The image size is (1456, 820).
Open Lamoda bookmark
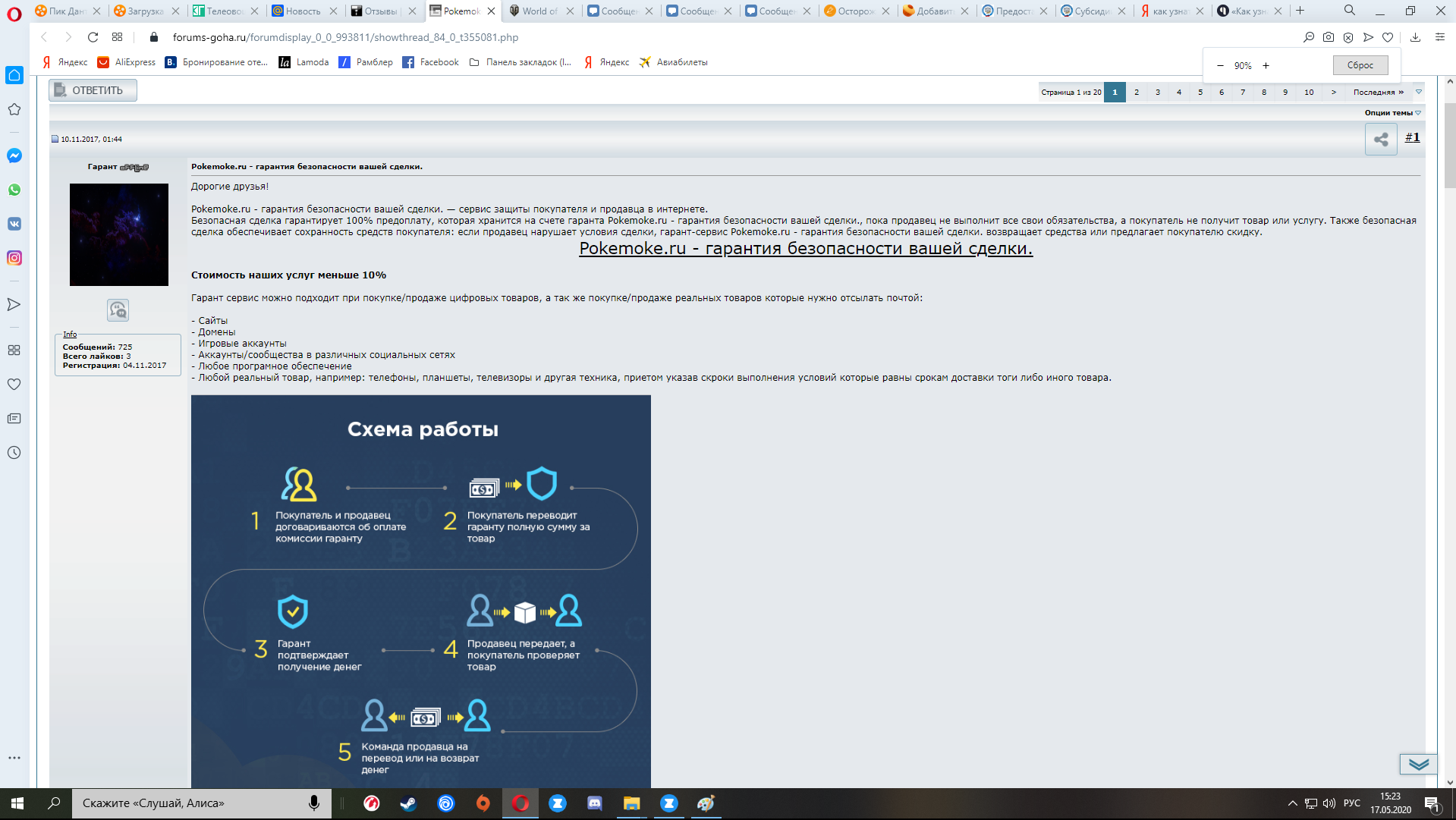[x=303, y=62]
